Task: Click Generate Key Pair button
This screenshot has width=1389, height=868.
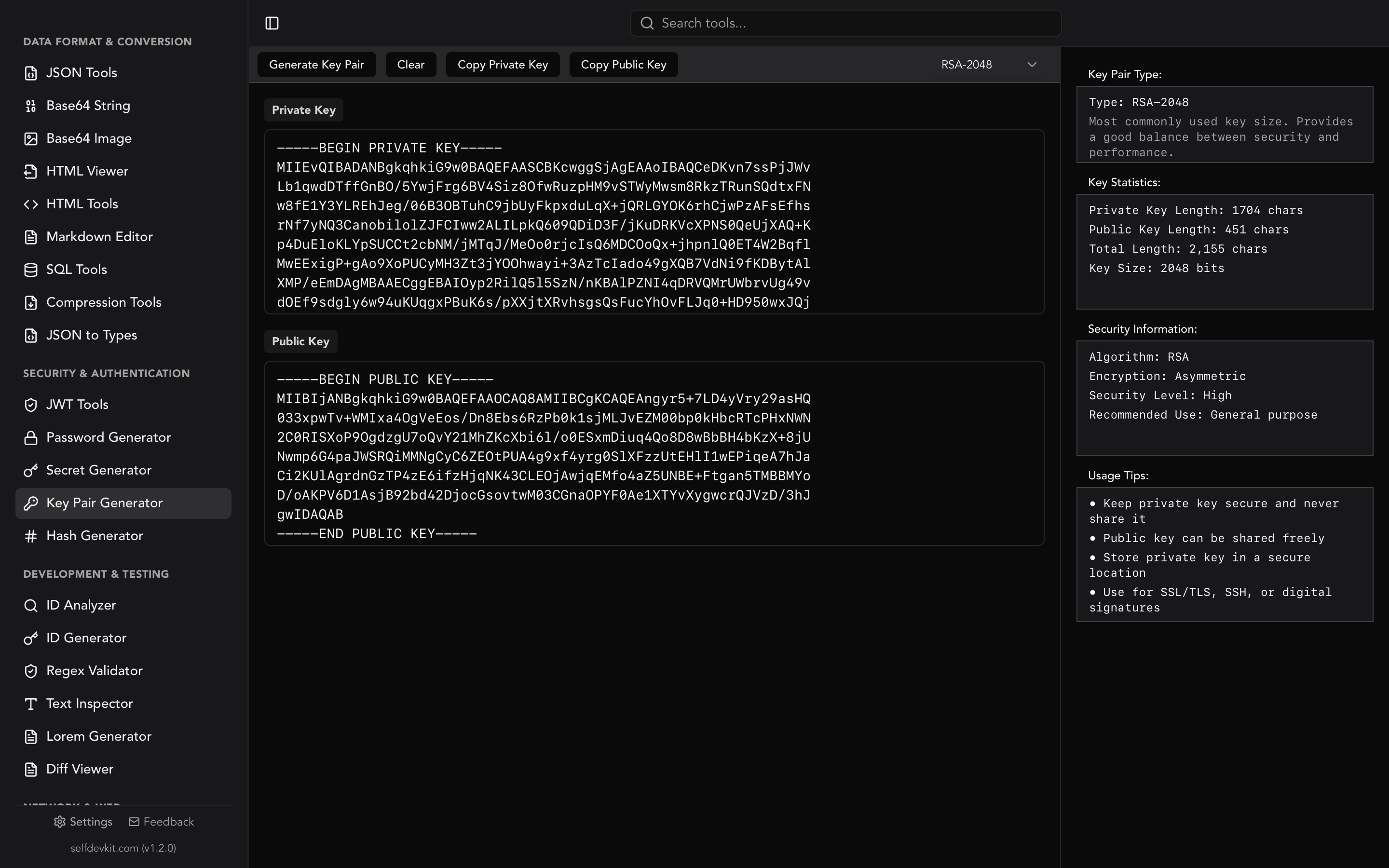Action: pyautogui.click(x=316, y=64)
